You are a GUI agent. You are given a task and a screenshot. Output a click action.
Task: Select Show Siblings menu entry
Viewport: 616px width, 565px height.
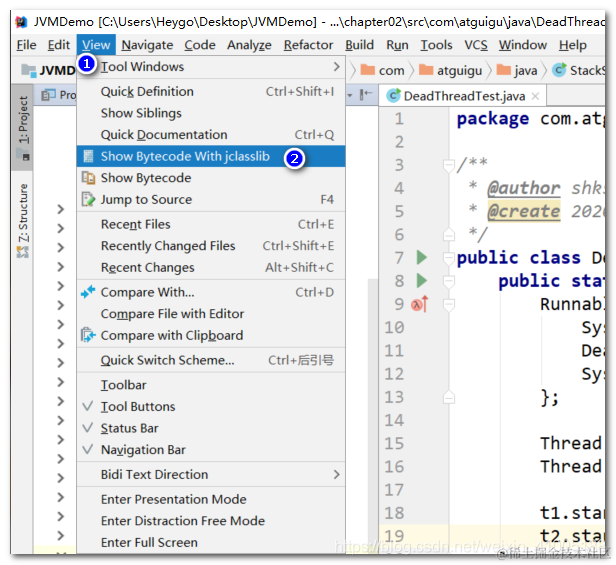[x=211, y=113]
